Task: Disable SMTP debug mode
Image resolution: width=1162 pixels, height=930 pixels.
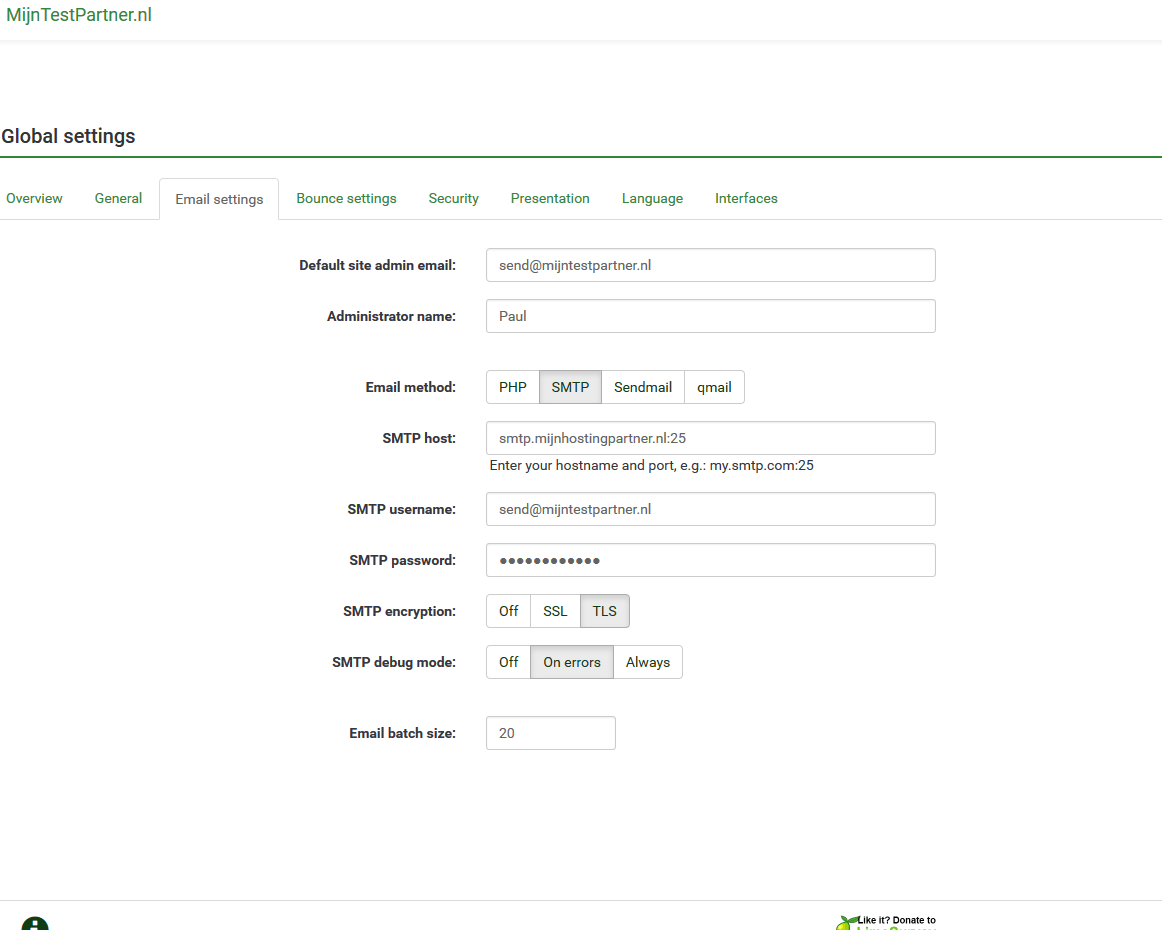Action: pos(507,662)
